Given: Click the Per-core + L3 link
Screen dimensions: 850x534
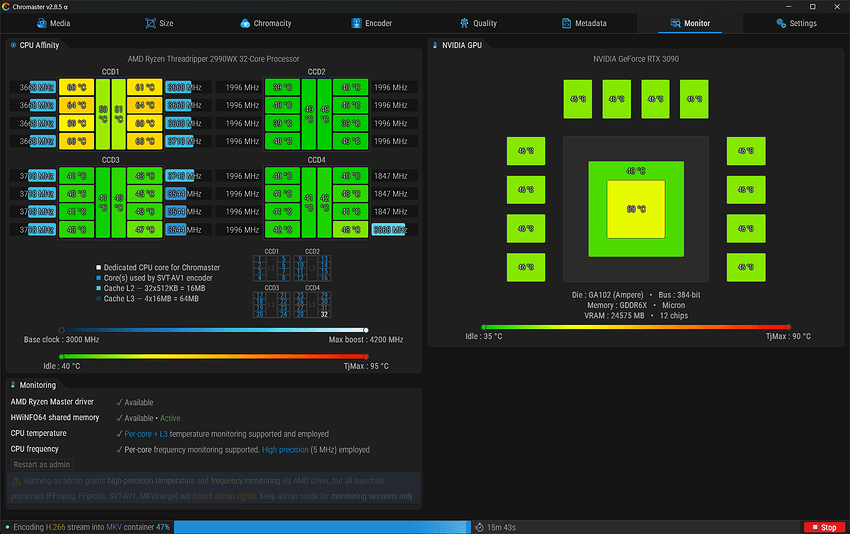Looking at the screenshot, I should point(146,434).
